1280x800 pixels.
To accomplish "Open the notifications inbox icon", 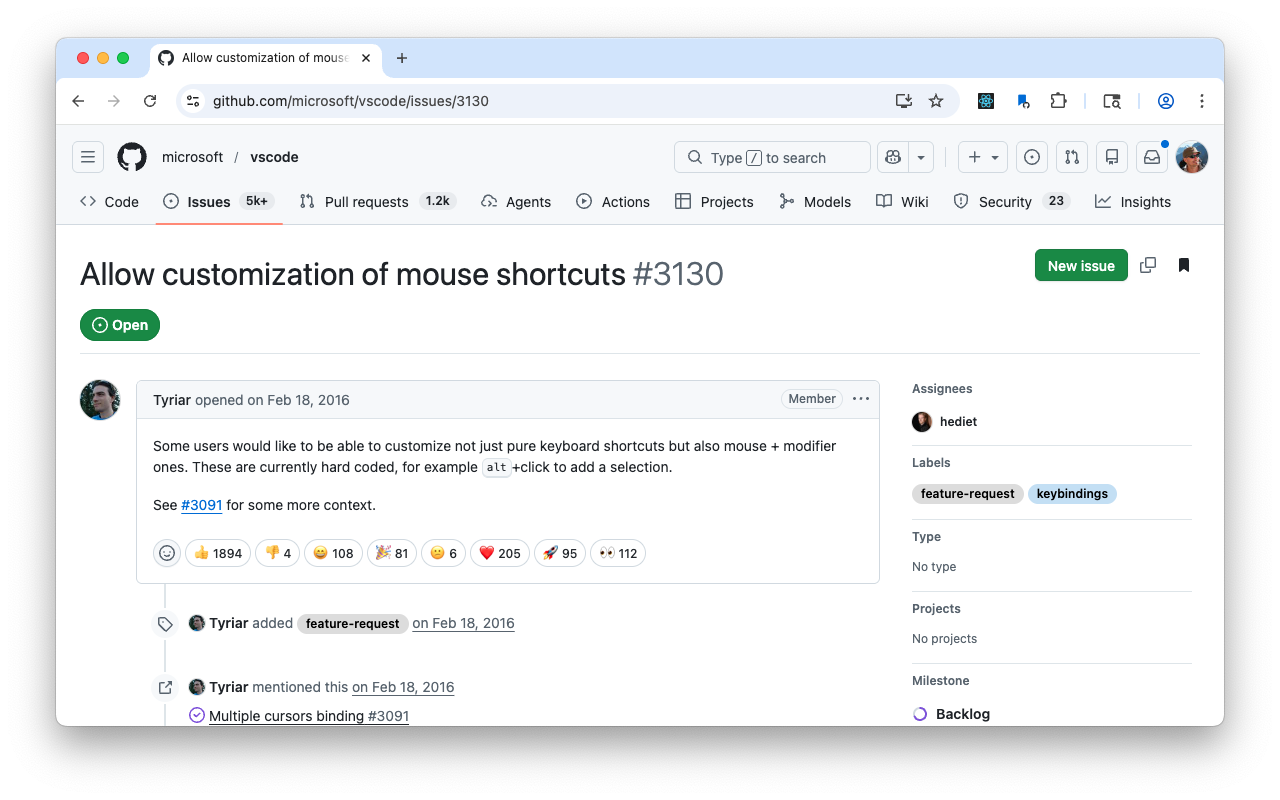I will click(1152, 157).
